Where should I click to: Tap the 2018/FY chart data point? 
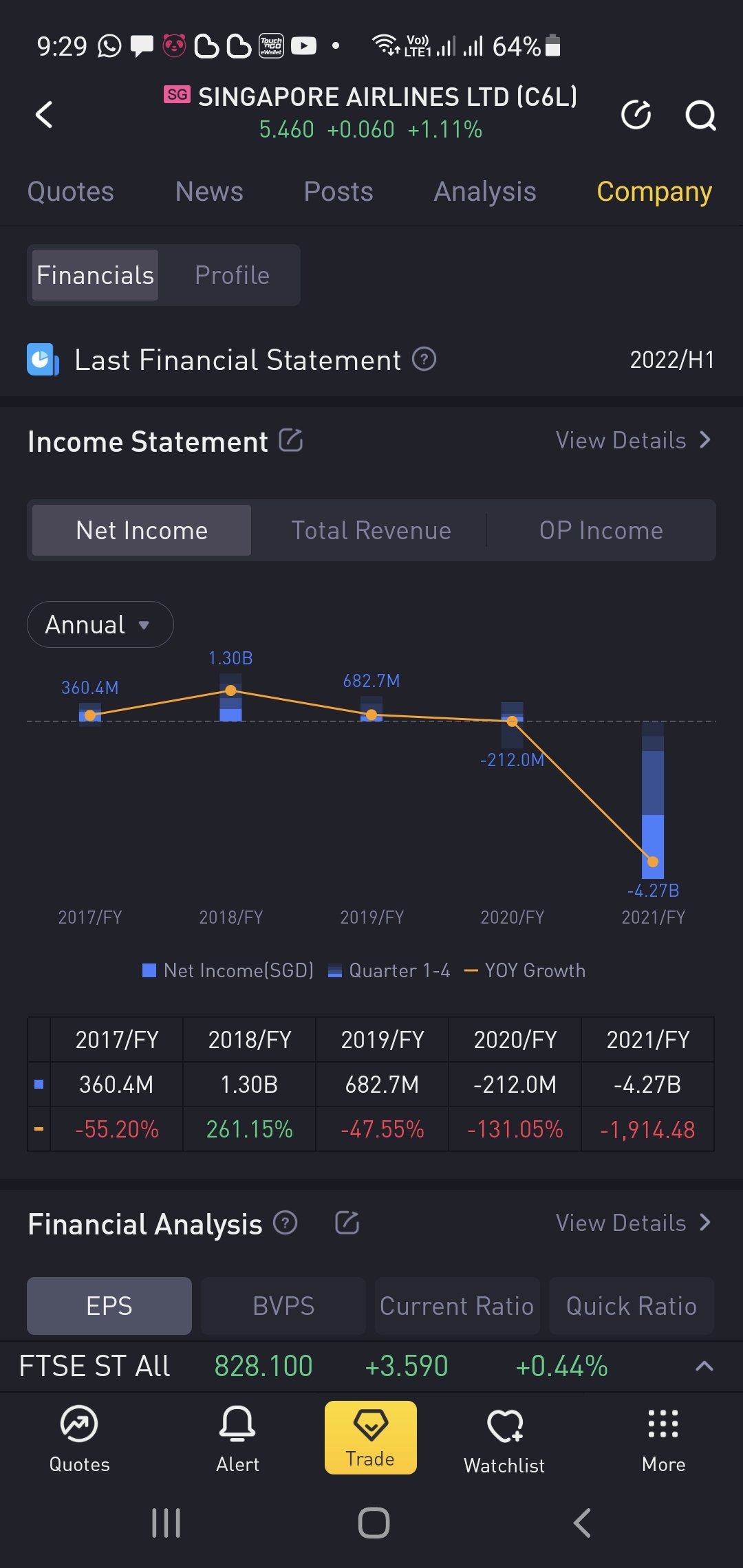[x=230, y=690]
